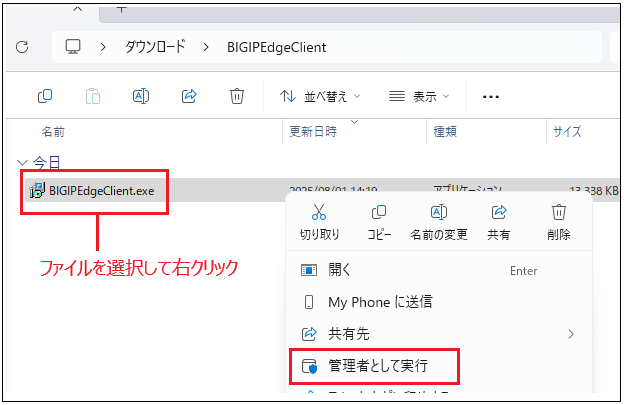Click コピー copy in the context menu

379,222
